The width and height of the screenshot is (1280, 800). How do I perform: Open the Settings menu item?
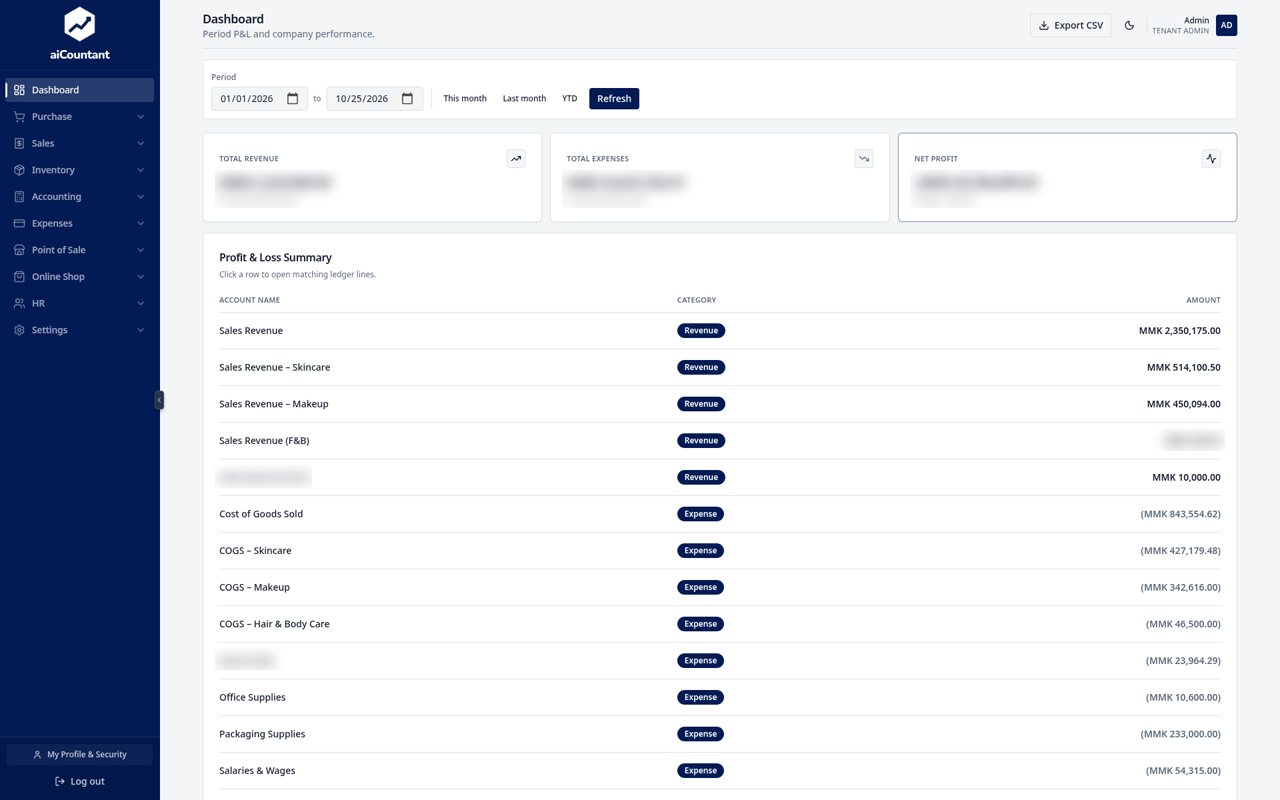pos(80,330)
